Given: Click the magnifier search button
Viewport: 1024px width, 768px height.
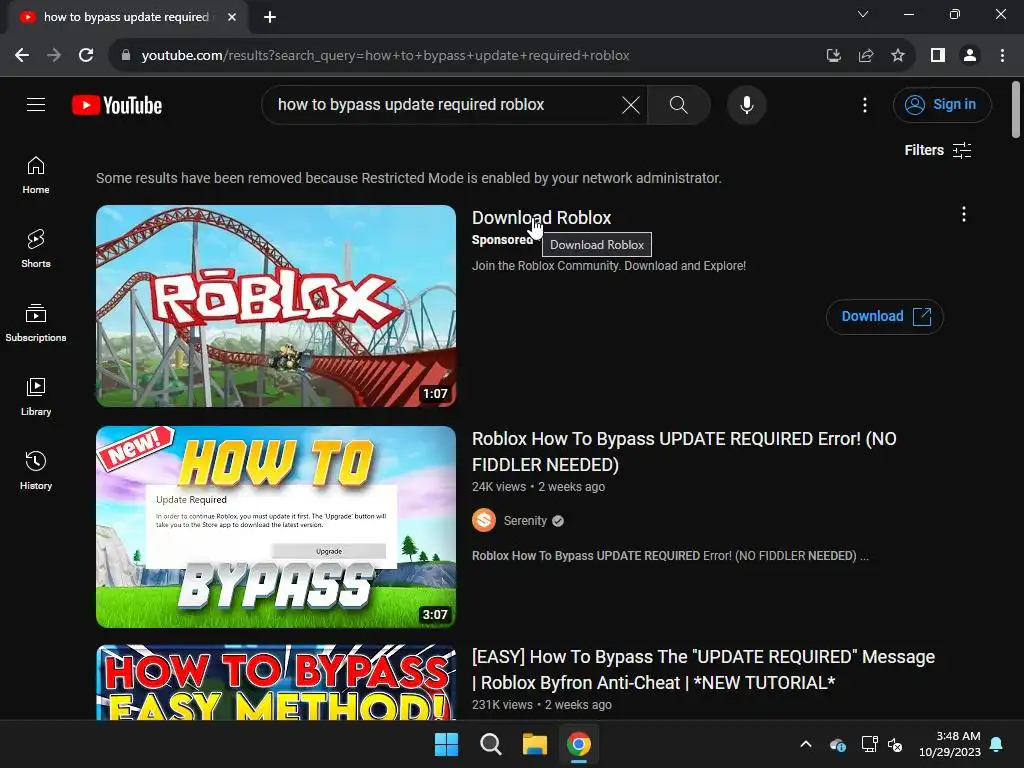Looking at the screenshot, I should pos(679,104).
